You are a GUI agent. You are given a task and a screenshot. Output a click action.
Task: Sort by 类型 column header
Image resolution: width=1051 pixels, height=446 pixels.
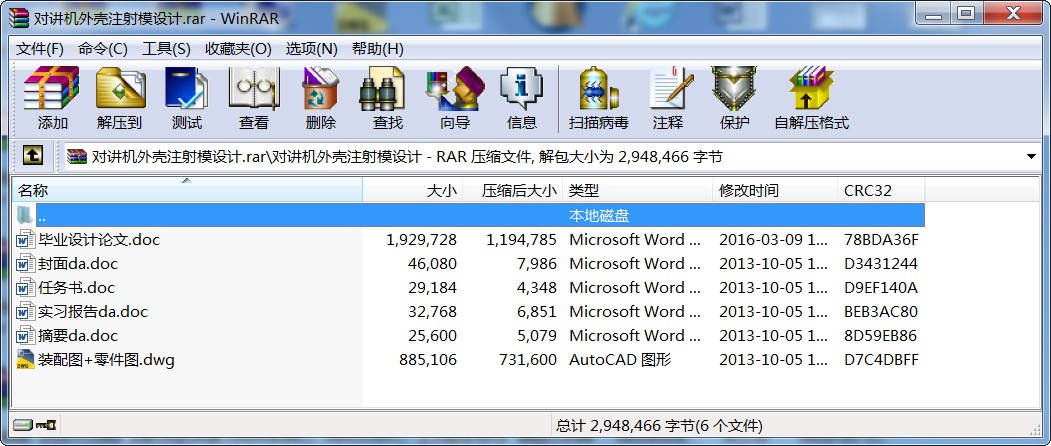click(x=637, y=190)
